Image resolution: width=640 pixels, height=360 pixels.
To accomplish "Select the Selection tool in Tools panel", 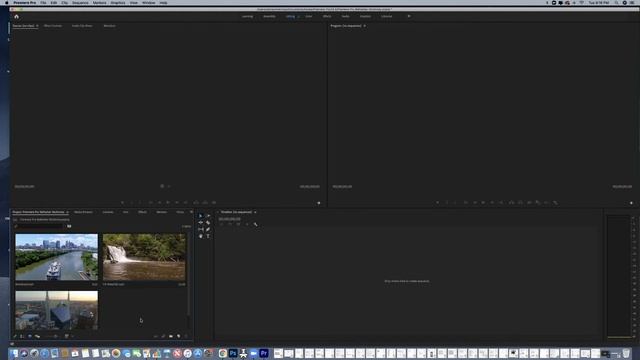I will coord(200,216).
